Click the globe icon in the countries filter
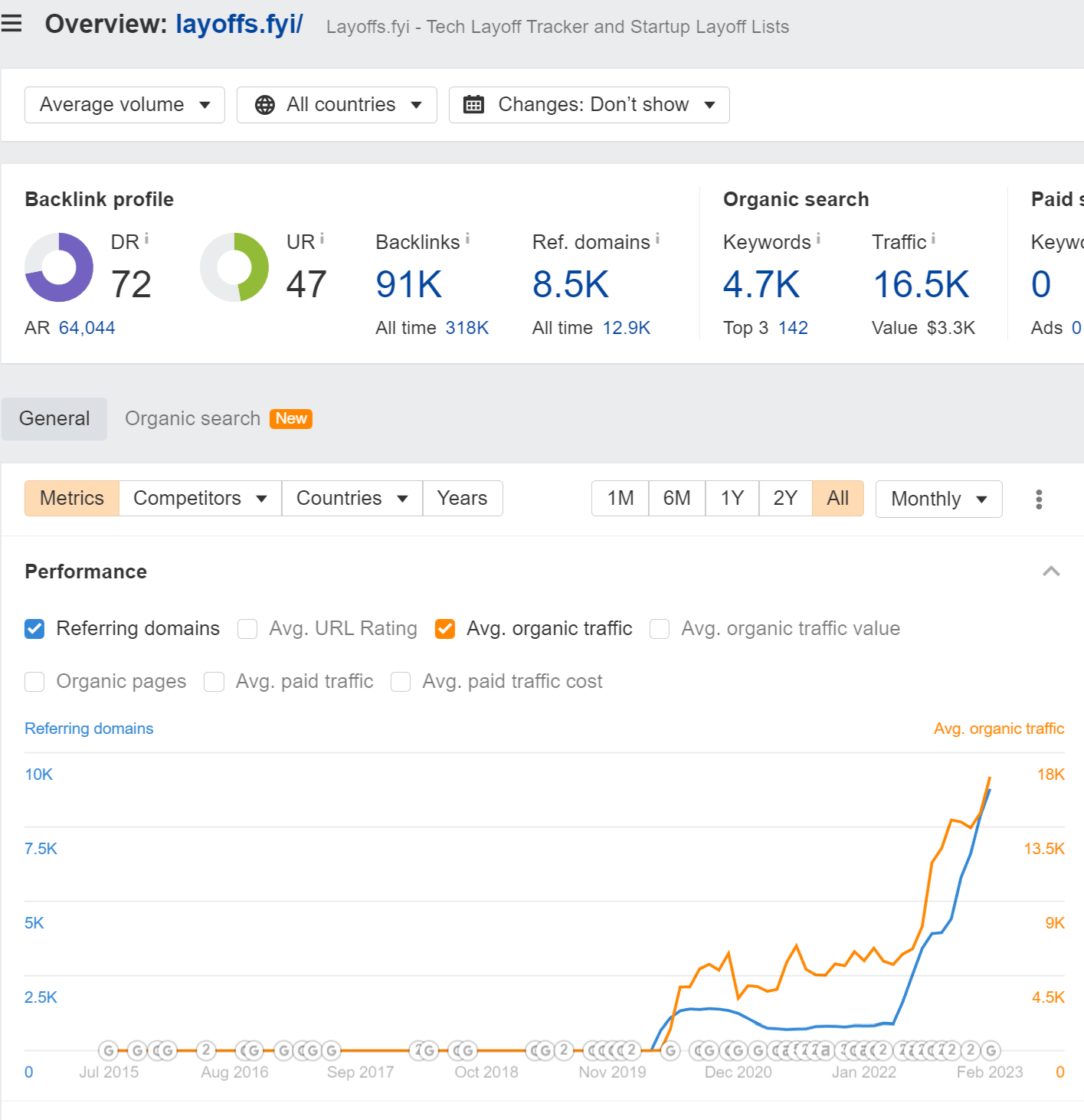Viewport: 1084px width, 1120px height. pyautogui.click(x=265, y=105)
